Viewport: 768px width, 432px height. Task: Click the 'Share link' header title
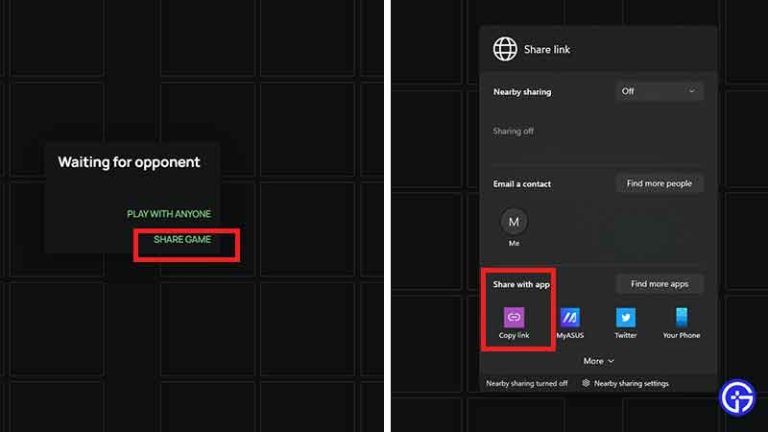[547, 49]
